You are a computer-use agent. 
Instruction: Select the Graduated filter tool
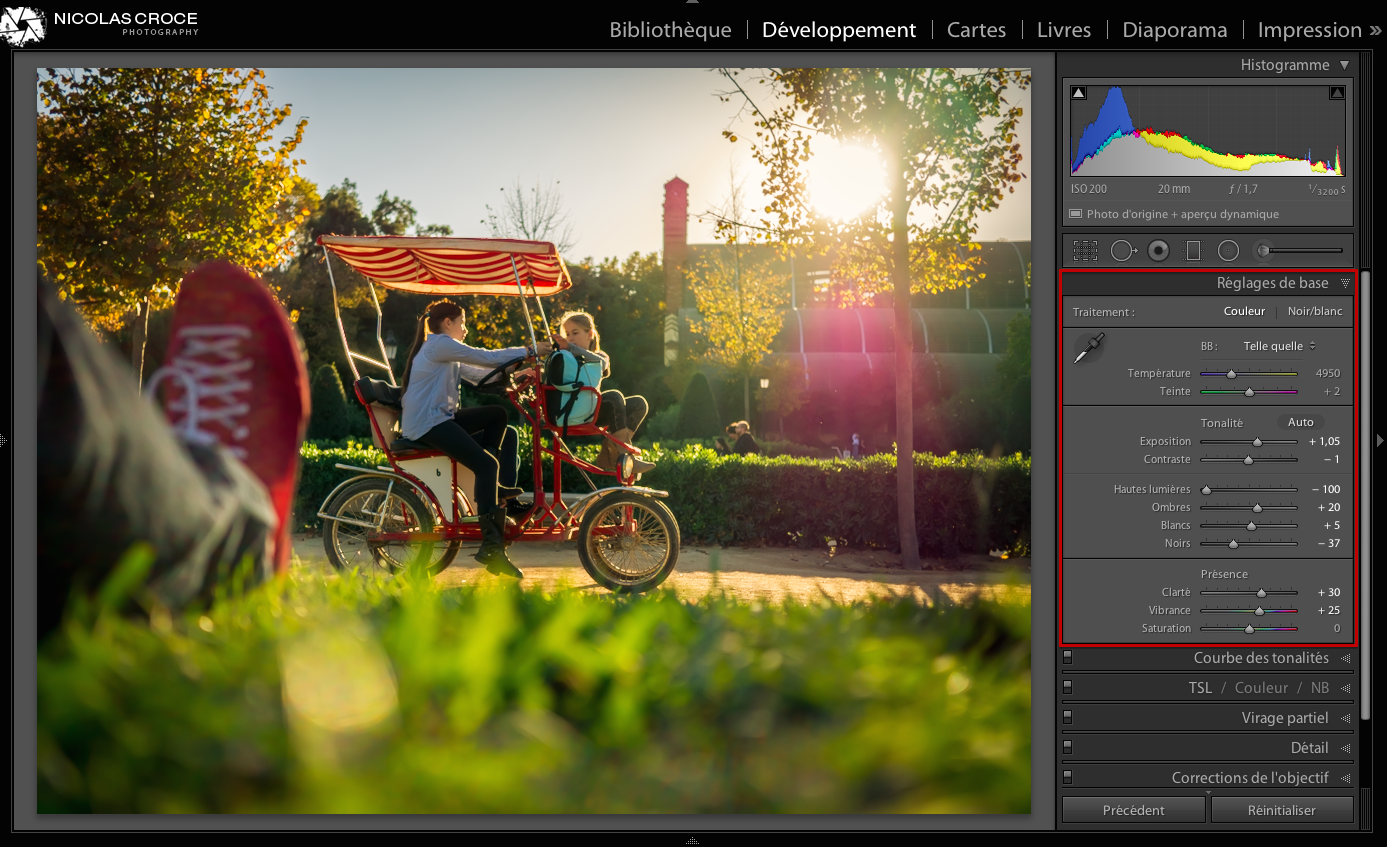[x=1193, y=250]
